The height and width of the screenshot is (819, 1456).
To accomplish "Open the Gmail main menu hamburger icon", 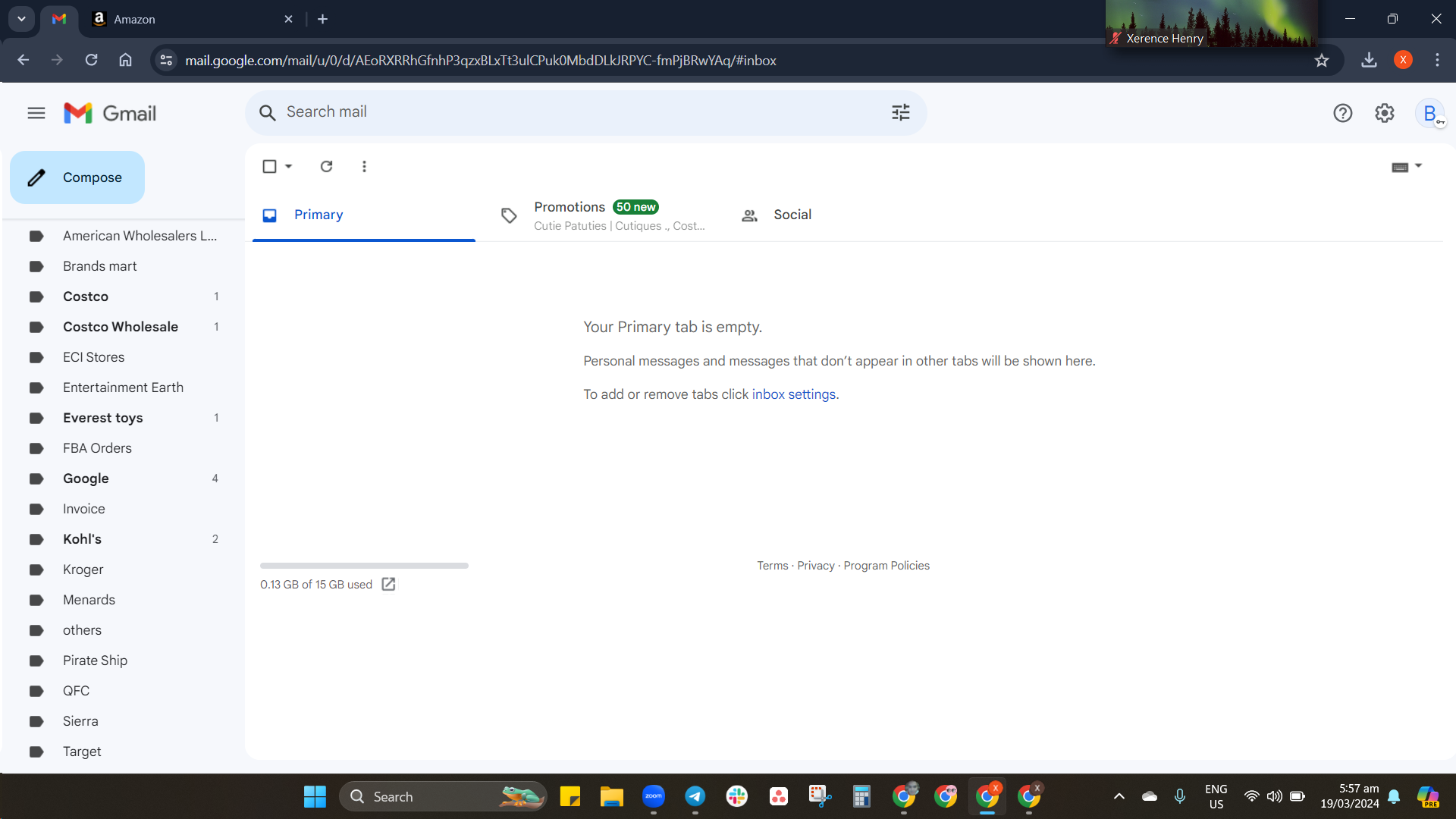I will (36, 113).
